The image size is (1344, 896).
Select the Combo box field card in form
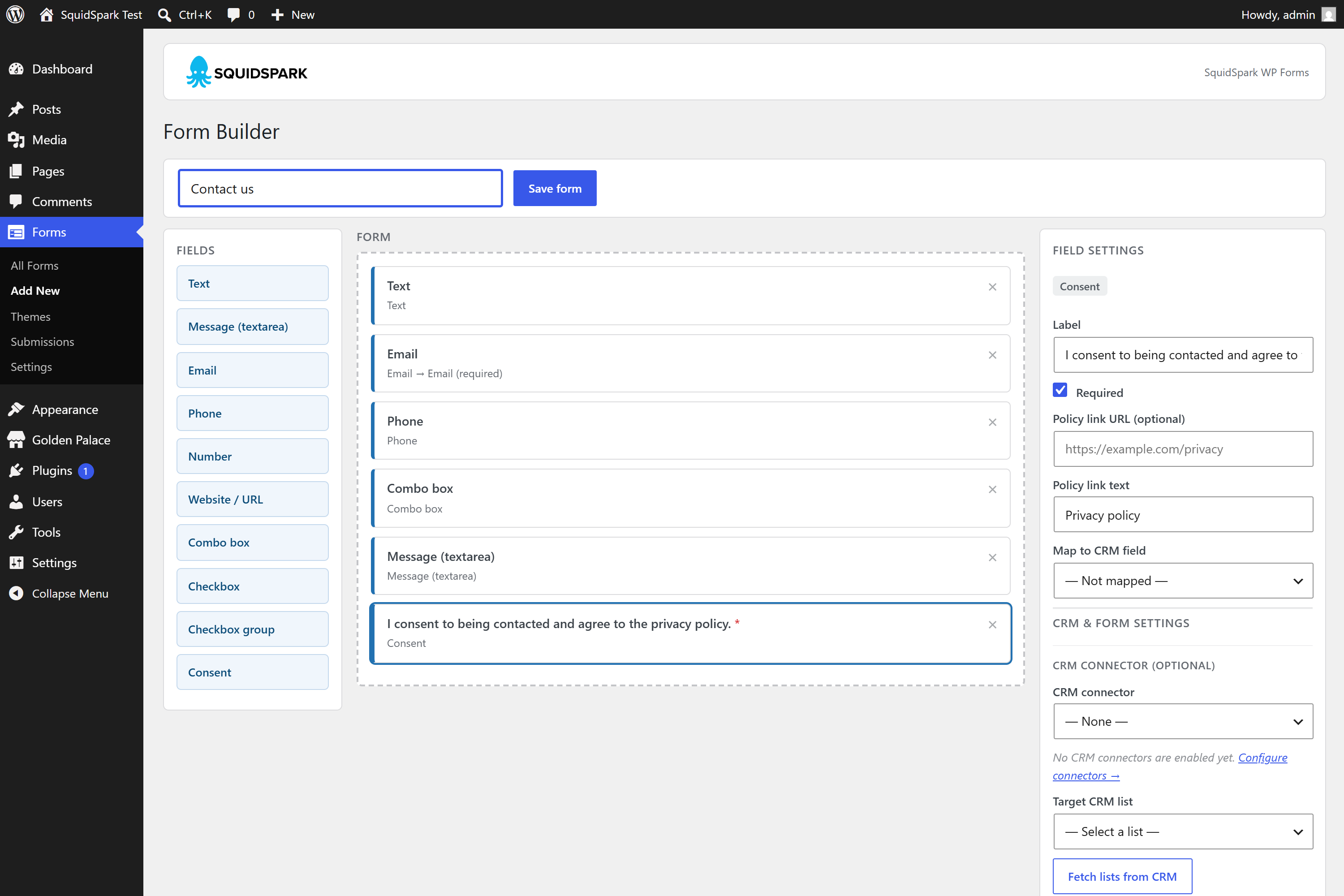(x=690, y=498)
